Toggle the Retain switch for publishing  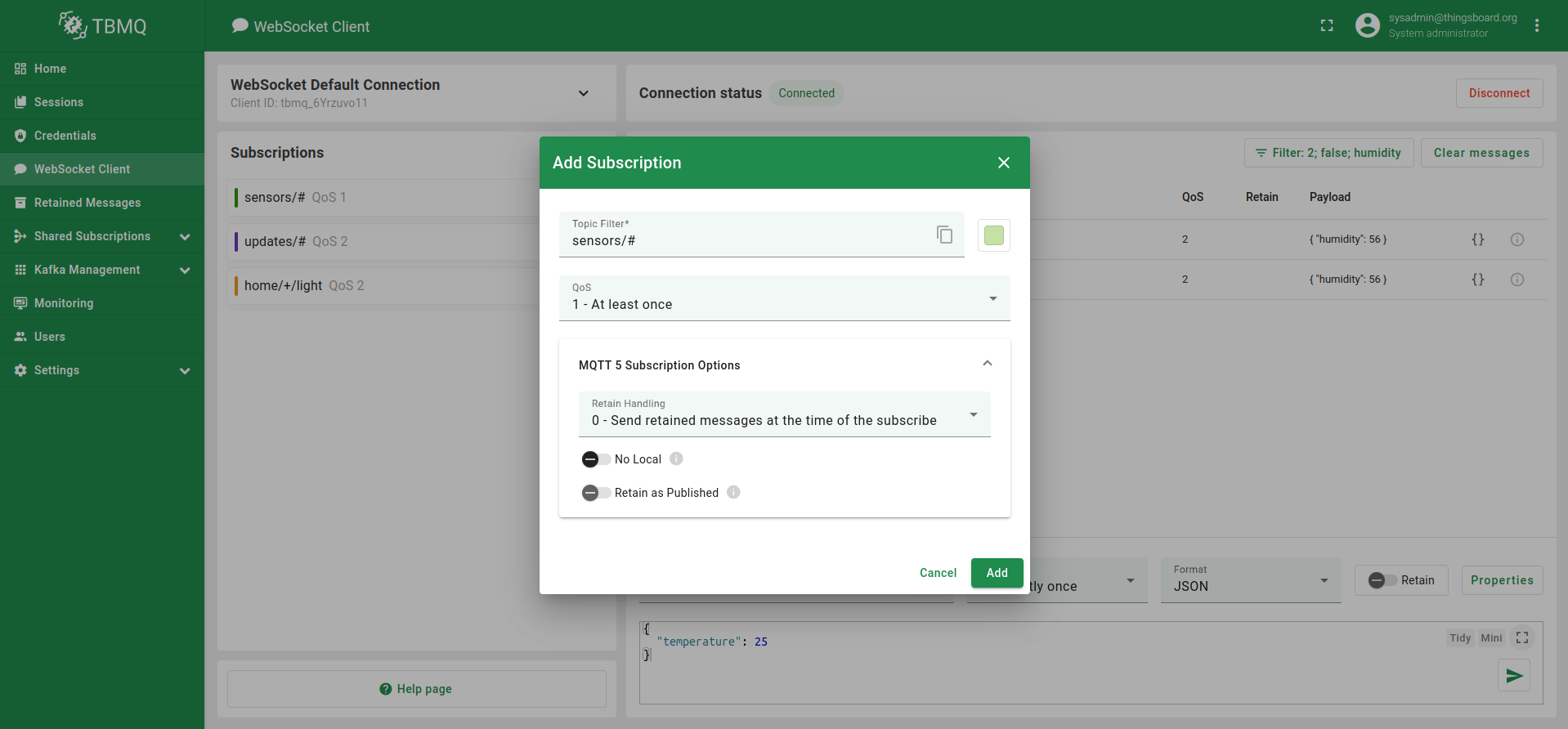pyautogui.click(x=1383, y=580)
